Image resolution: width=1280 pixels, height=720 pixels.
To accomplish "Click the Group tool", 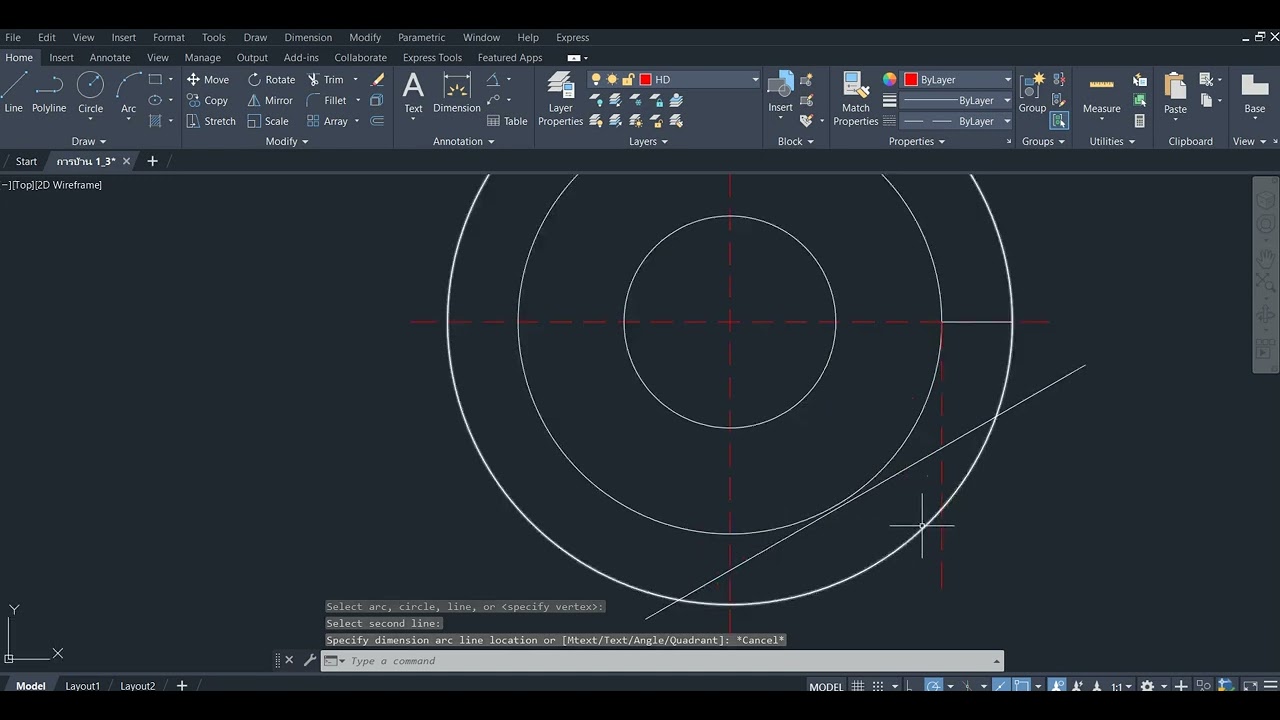I will coord(1032,93).
